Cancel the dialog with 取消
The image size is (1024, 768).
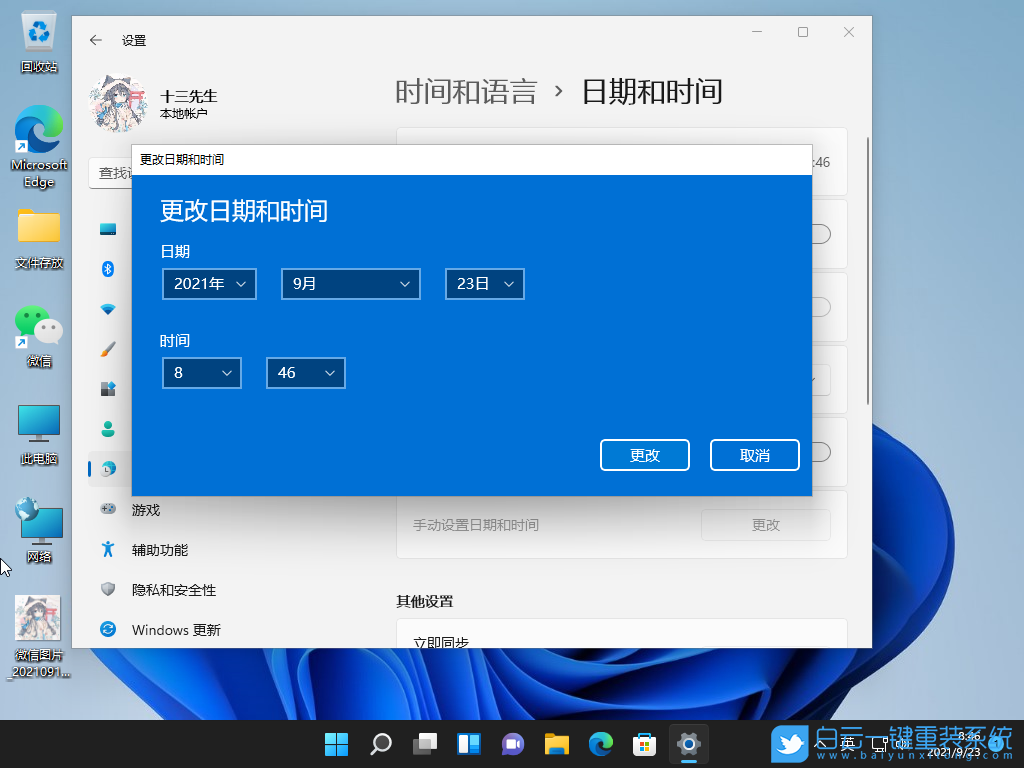[x=754, y=455]
